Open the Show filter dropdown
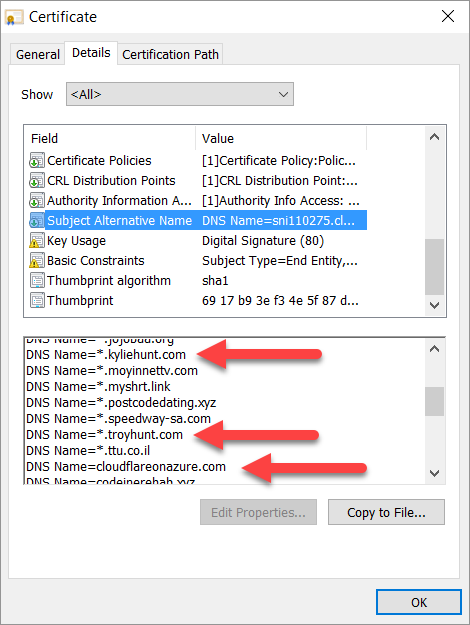 pos(180,94)
